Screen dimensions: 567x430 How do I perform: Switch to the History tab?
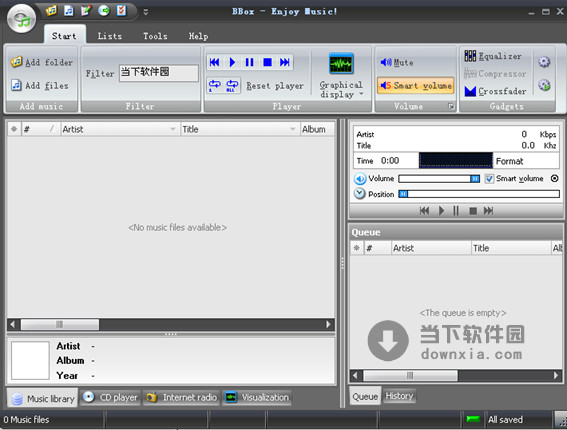click(399, 396)
